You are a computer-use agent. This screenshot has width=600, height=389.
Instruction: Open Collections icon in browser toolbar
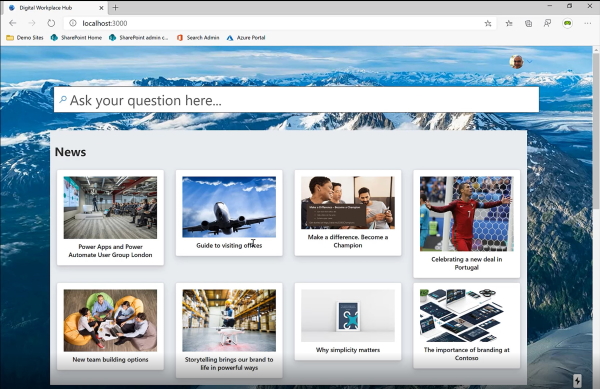pos(528,24)
